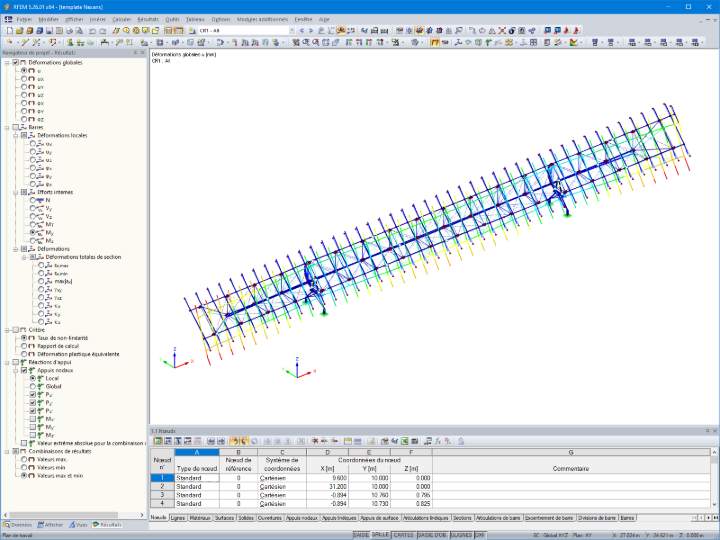Viewport: 720px width, 540px height.
Task: Click the Save diskette icon
Action: 49,31
